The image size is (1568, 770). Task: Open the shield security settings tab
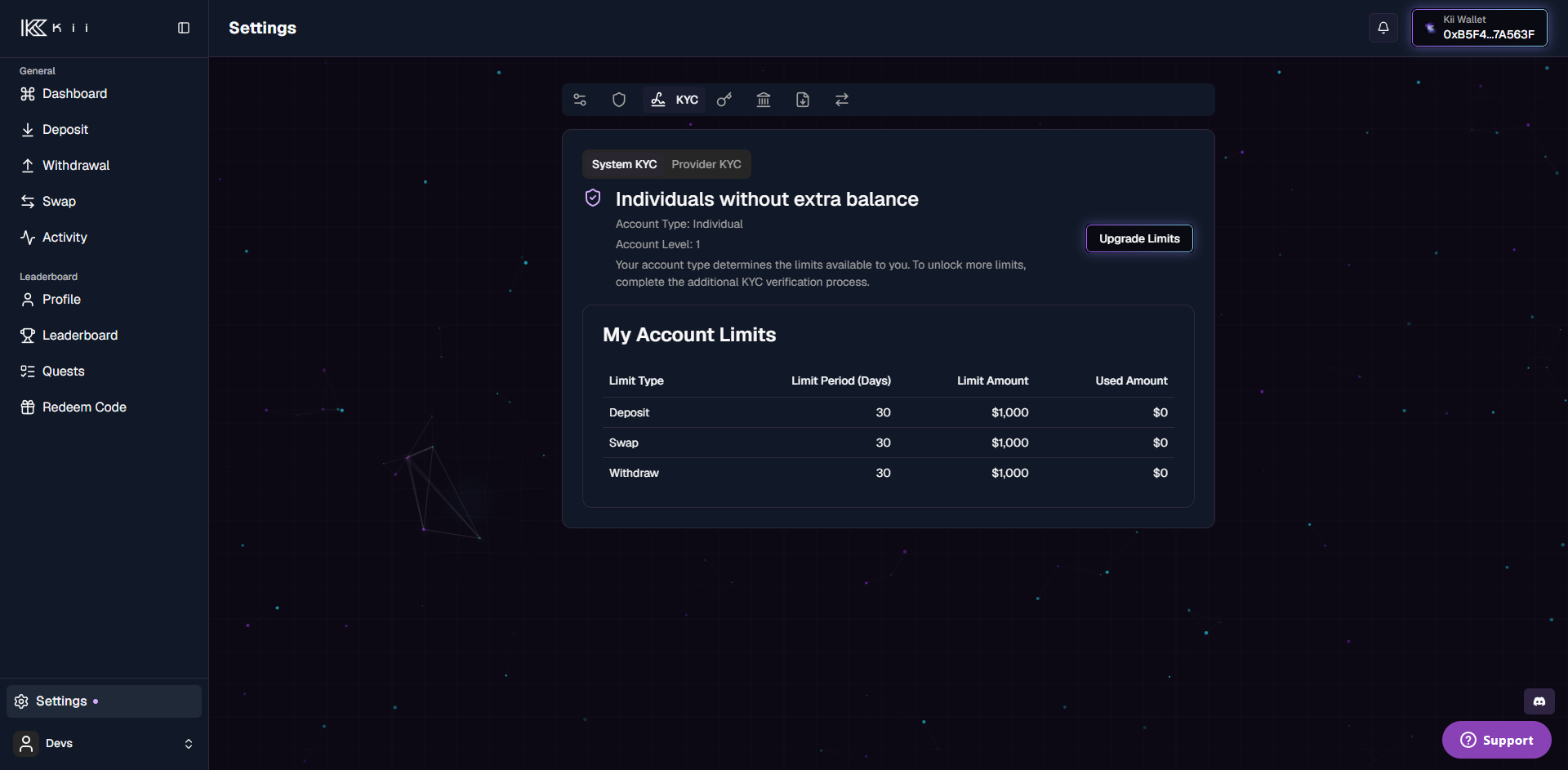619,100
